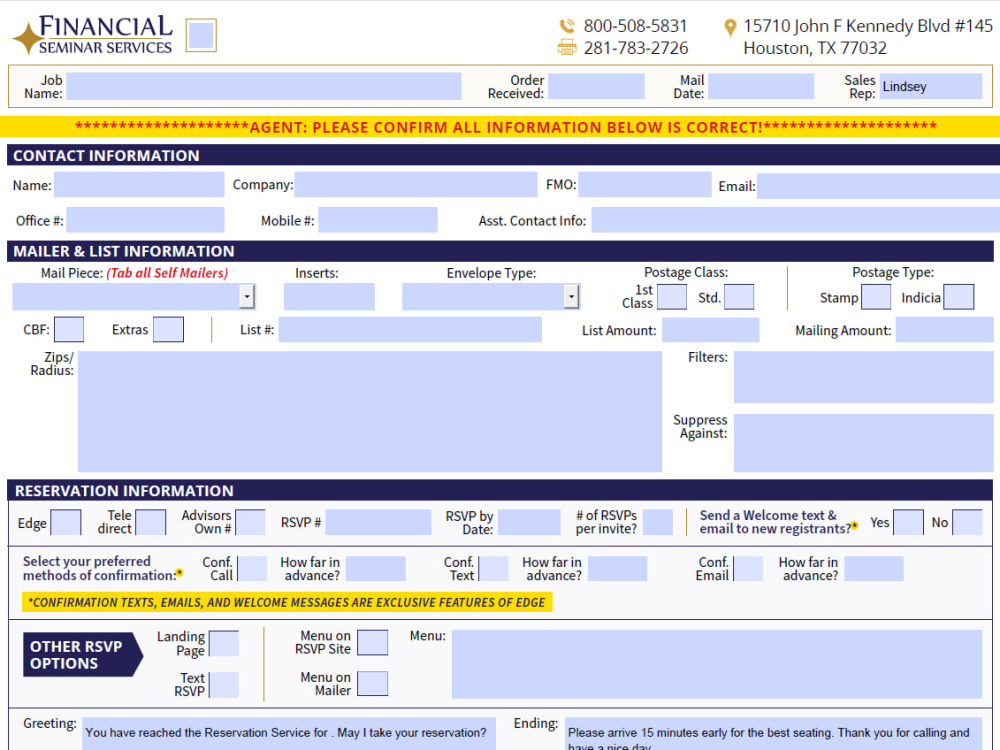Click the Mail Date field
This screenshot has height=750, width=1000.
pyautogui.click(x=761, y=86)
